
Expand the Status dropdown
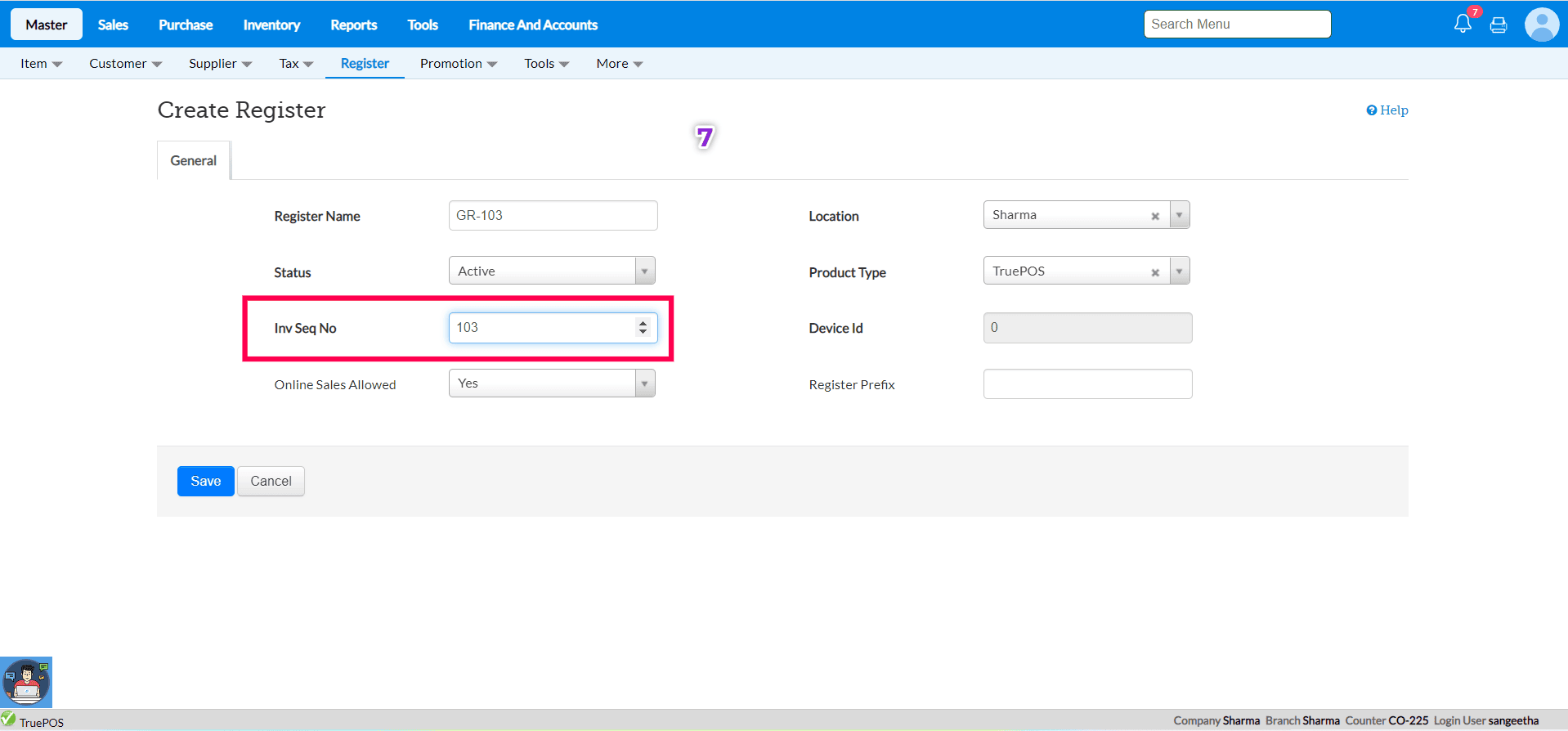tap(644, 271)
